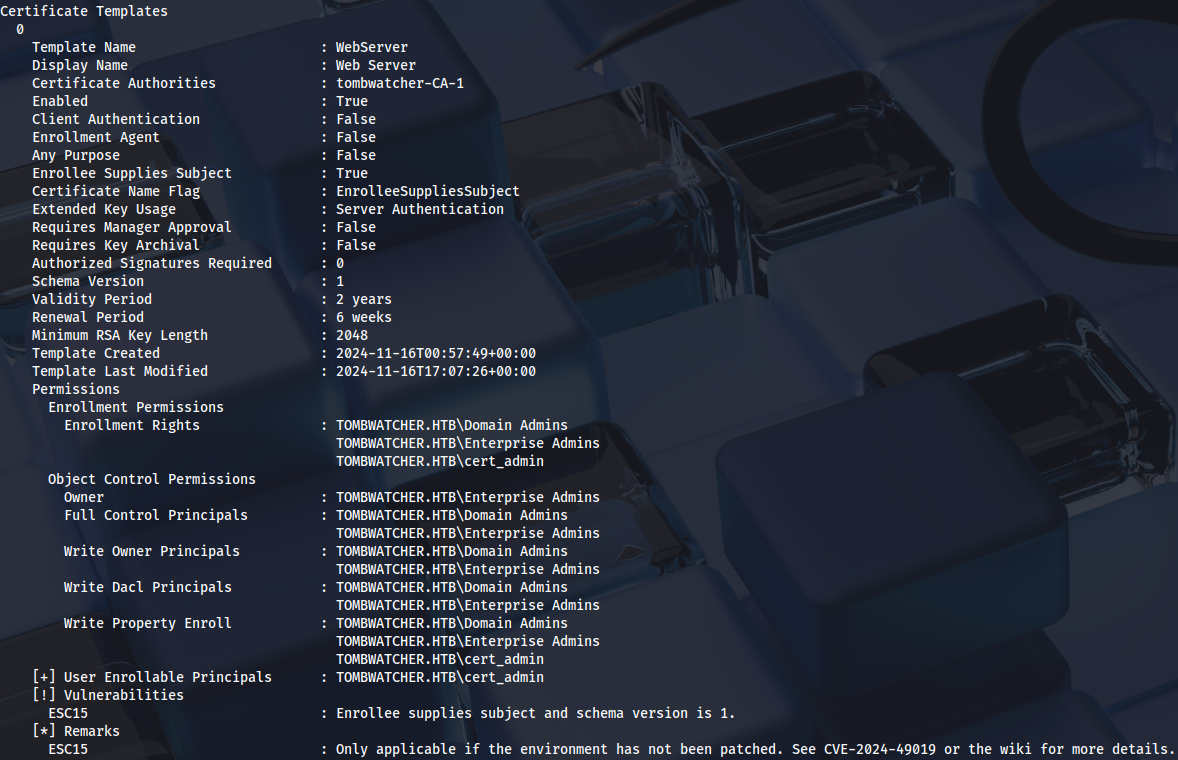Click the Template Last Modified timestamp value
Viewport: 1178px width, 760px height.
click(436, 371)
